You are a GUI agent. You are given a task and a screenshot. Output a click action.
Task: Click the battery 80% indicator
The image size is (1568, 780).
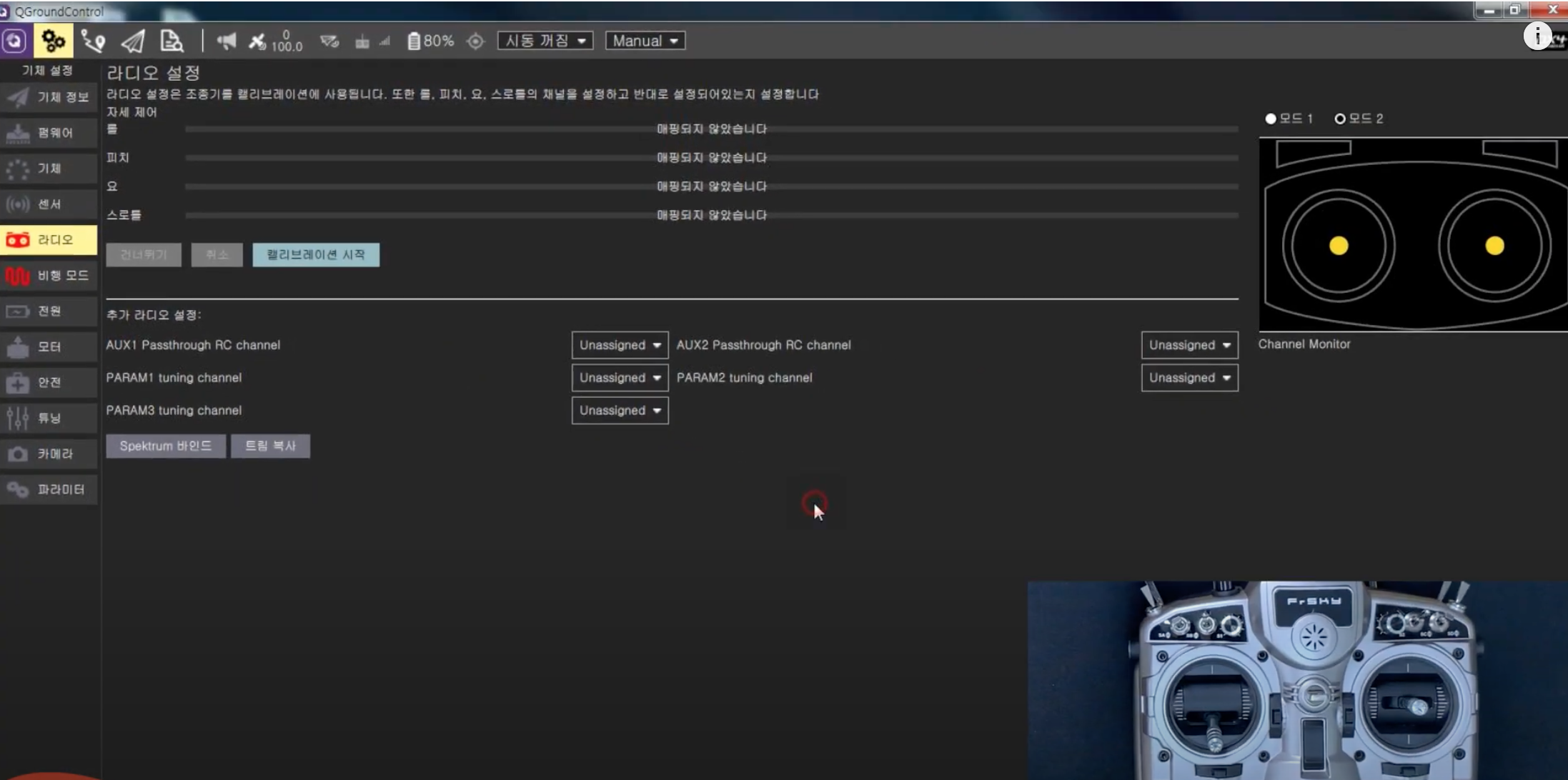(x=430, y=41)
